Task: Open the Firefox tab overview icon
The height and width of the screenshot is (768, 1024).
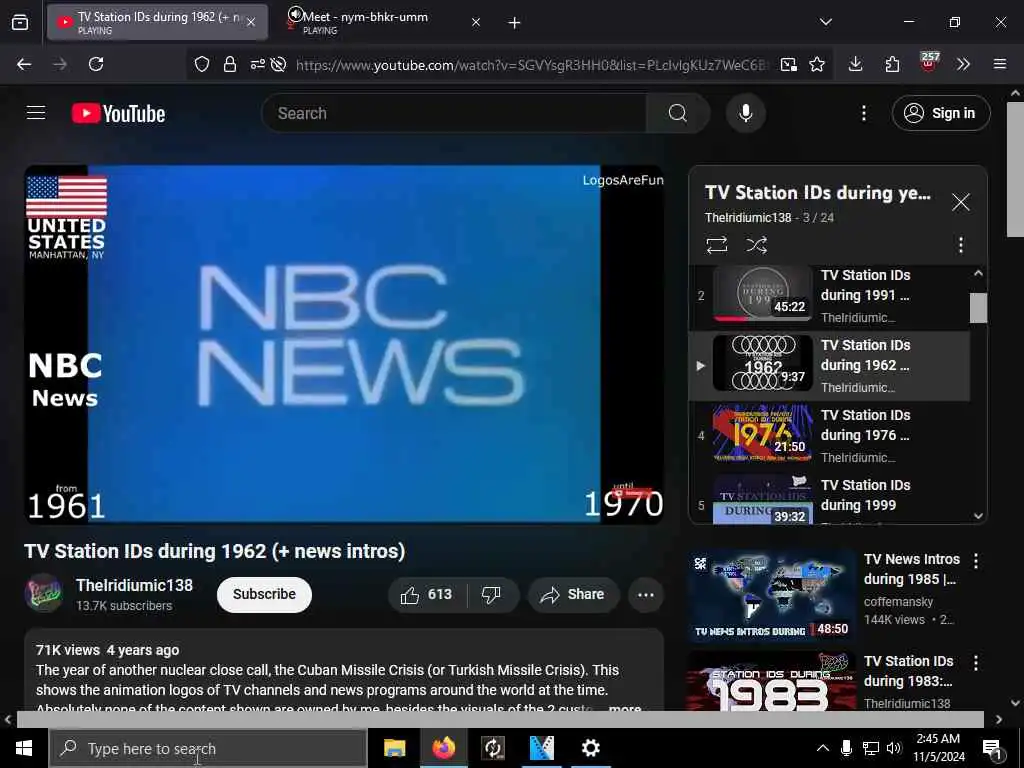Action: pos(20,23)
